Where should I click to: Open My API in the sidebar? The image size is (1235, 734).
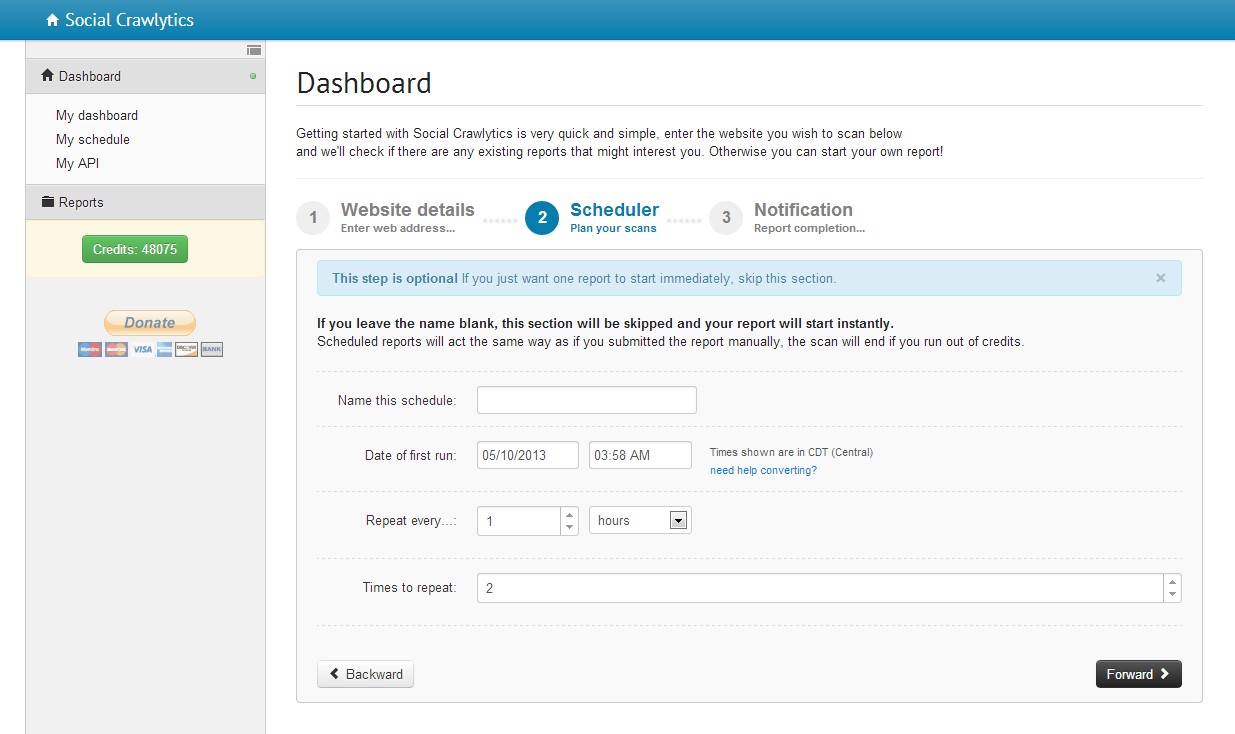point(78,163)
